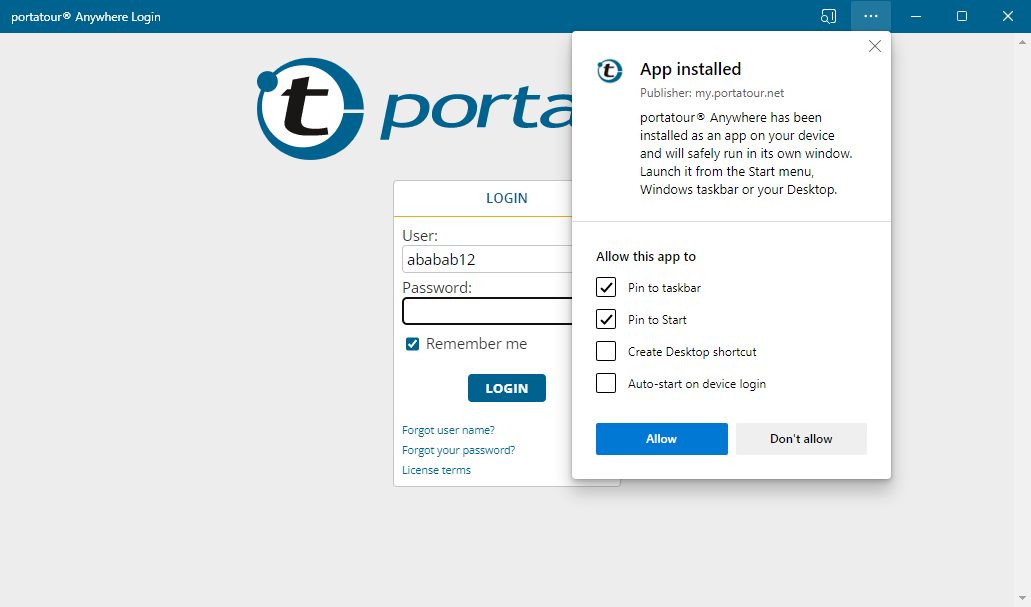Screen dimensions: 1031x607
Task: Maximize the portatour window
Action: (x=961, y=16)
